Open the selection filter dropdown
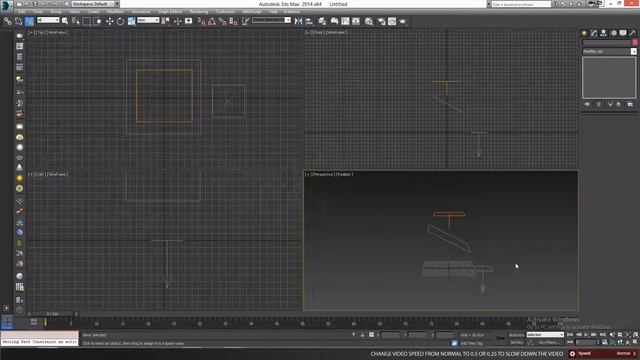 point(48,20)
